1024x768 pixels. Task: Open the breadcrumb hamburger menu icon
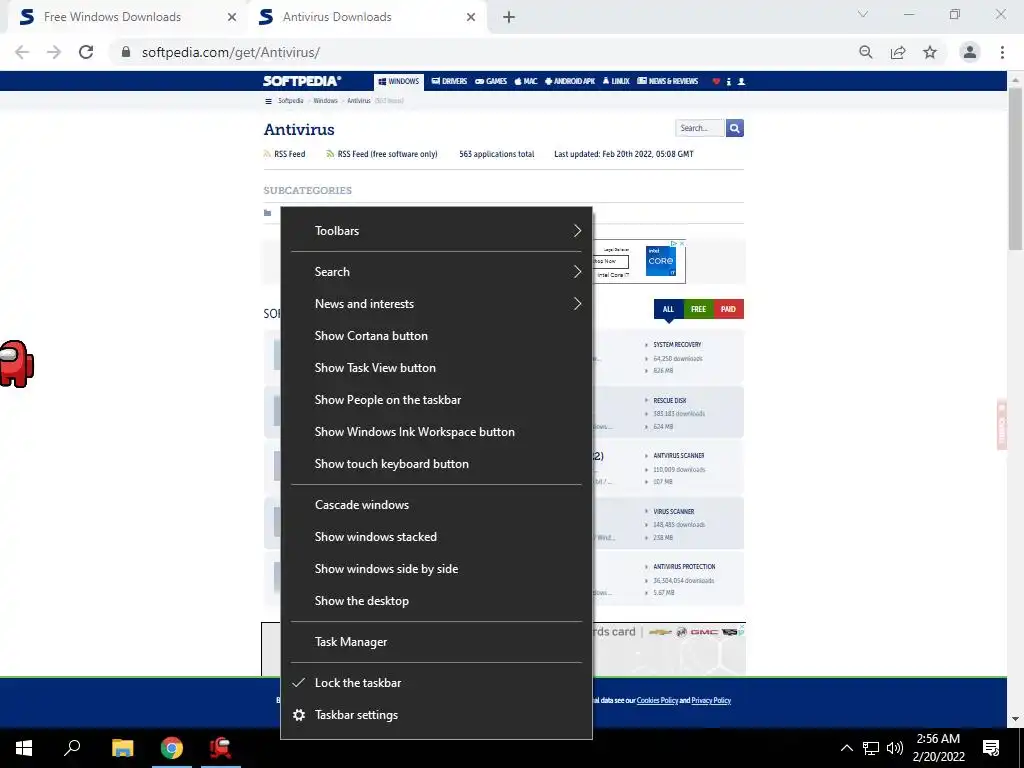(x=268, y=101)
